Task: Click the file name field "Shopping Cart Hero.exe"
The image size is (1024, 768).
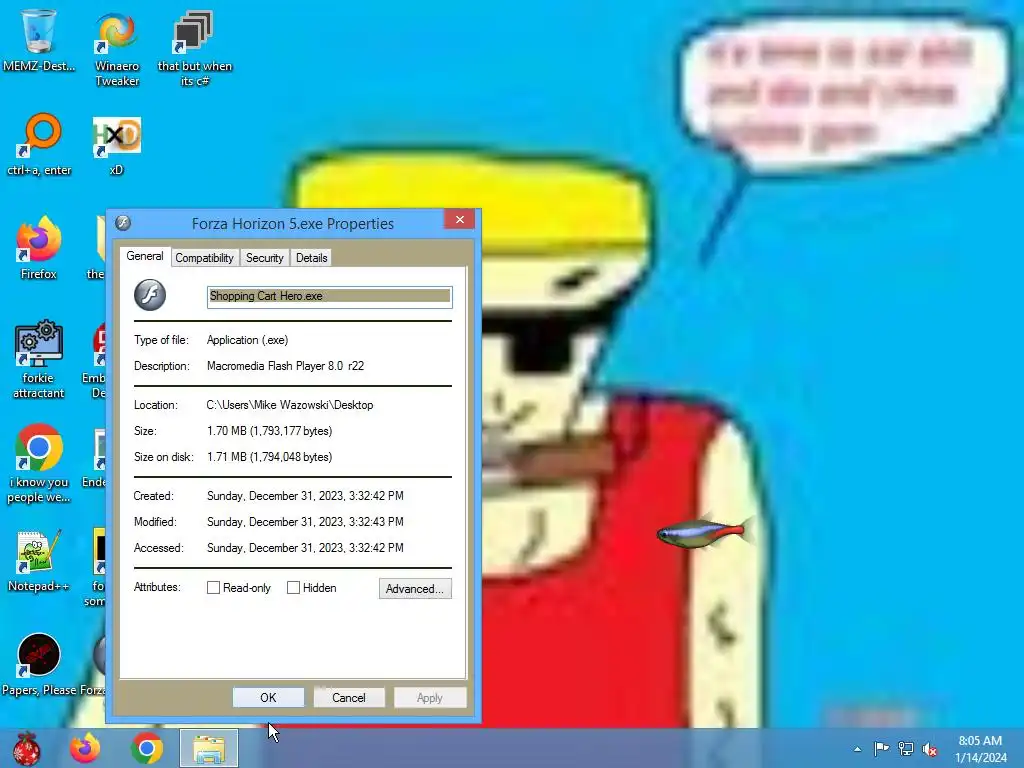Action: tap(330, 296)
